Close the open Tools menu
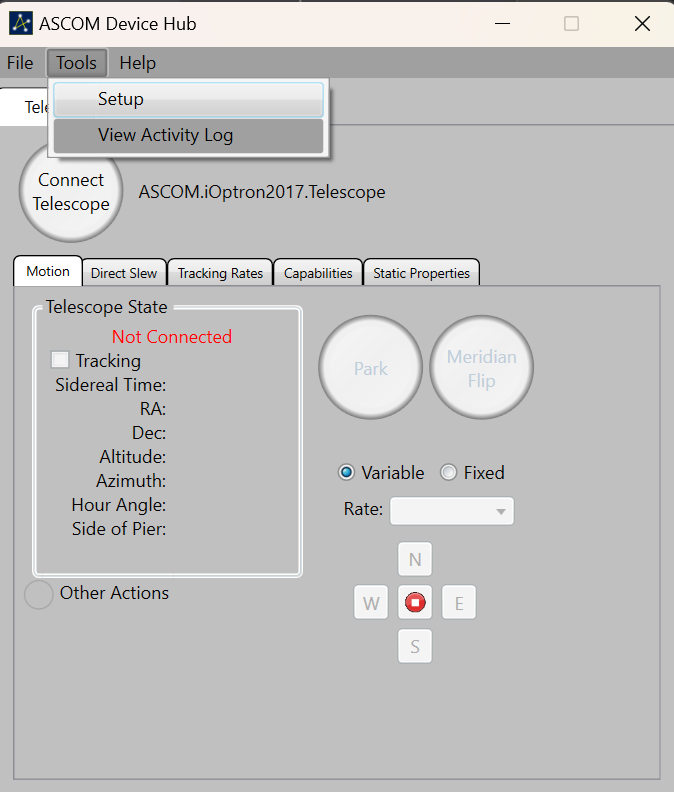Viewport: 674px width, 792px height. [x=77, y=63]
